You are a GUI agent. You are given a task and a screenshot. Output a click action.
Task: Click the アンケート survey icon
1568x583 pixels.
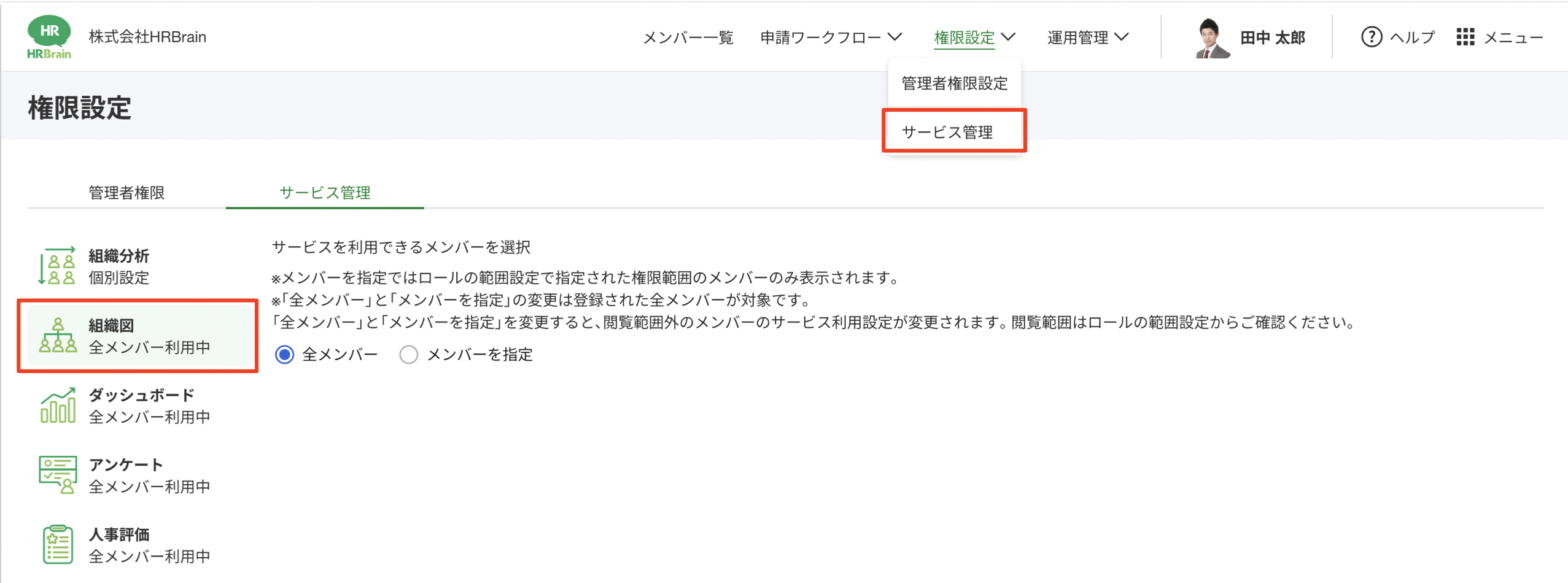tap(57, 474)
